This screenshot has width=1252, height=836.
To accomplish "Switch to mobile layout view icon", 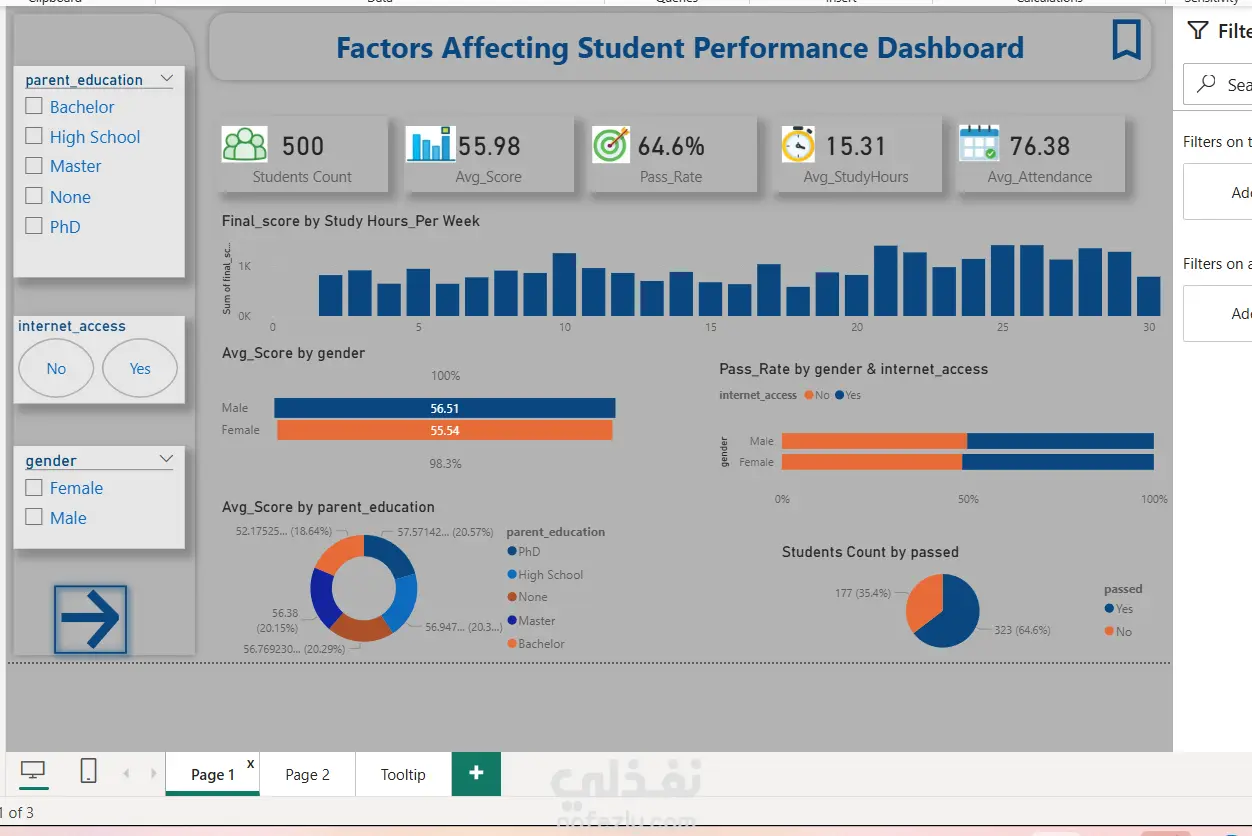I will [x=88, y=771].
